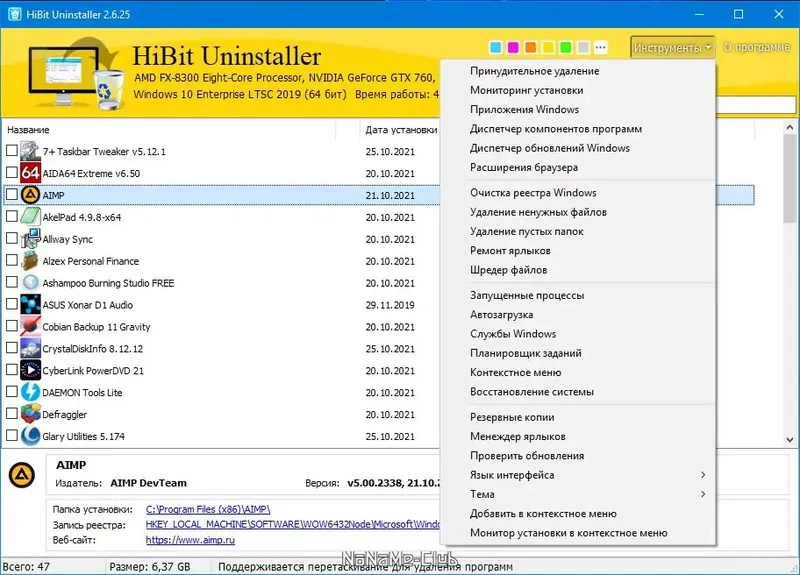This screenshot has width=800, height=575.
Task: Expand the Тема submenu
Action: pyautogui.click(x=578, y=494)
